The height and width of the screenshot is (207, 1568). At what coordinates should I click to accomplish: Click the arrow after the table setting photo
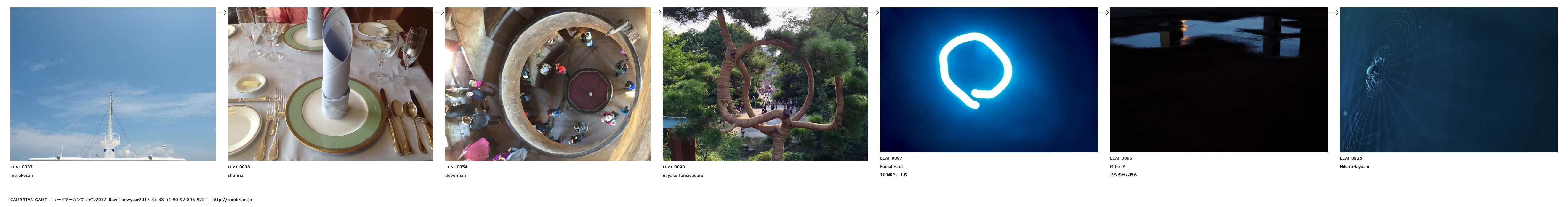point(439,12)
